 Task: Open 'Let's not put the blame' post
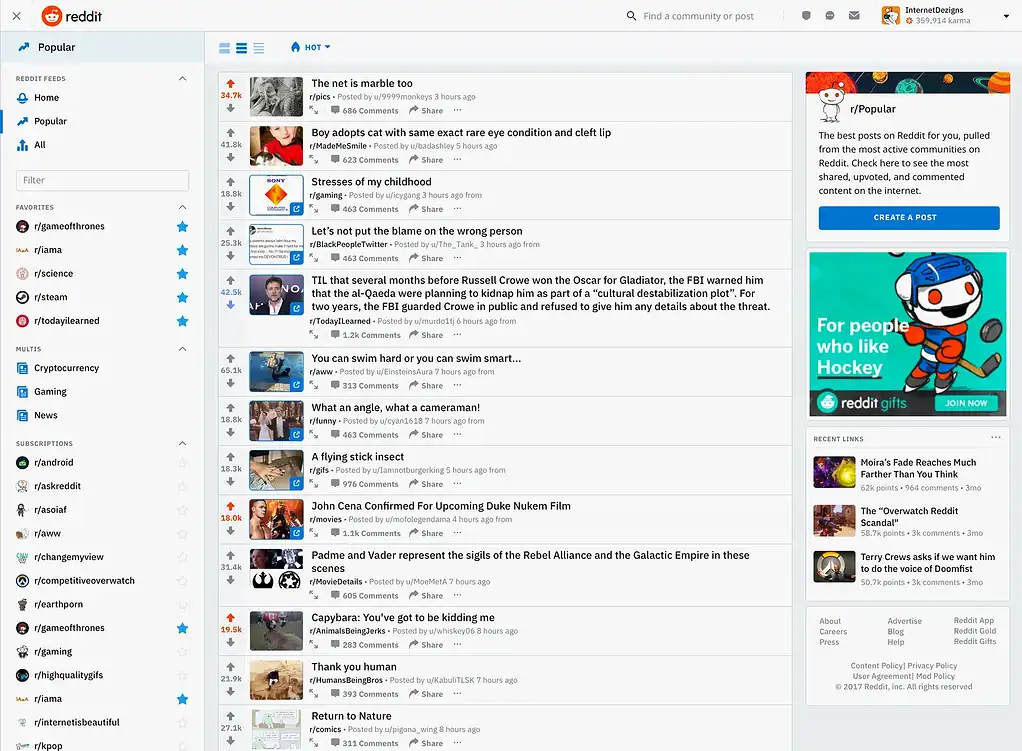[x=416, y=231]
